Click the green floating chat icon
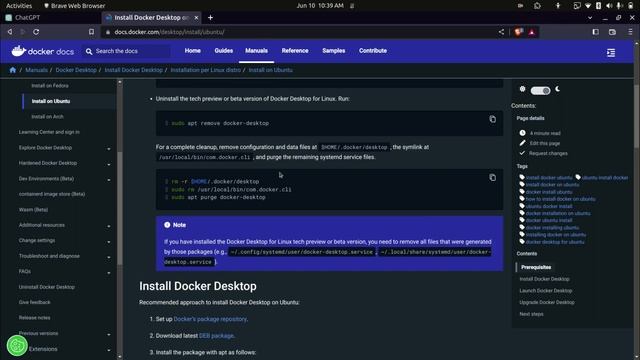Image resolution: width=640 pixels, height=360 pixels. (x=17, y=346)
